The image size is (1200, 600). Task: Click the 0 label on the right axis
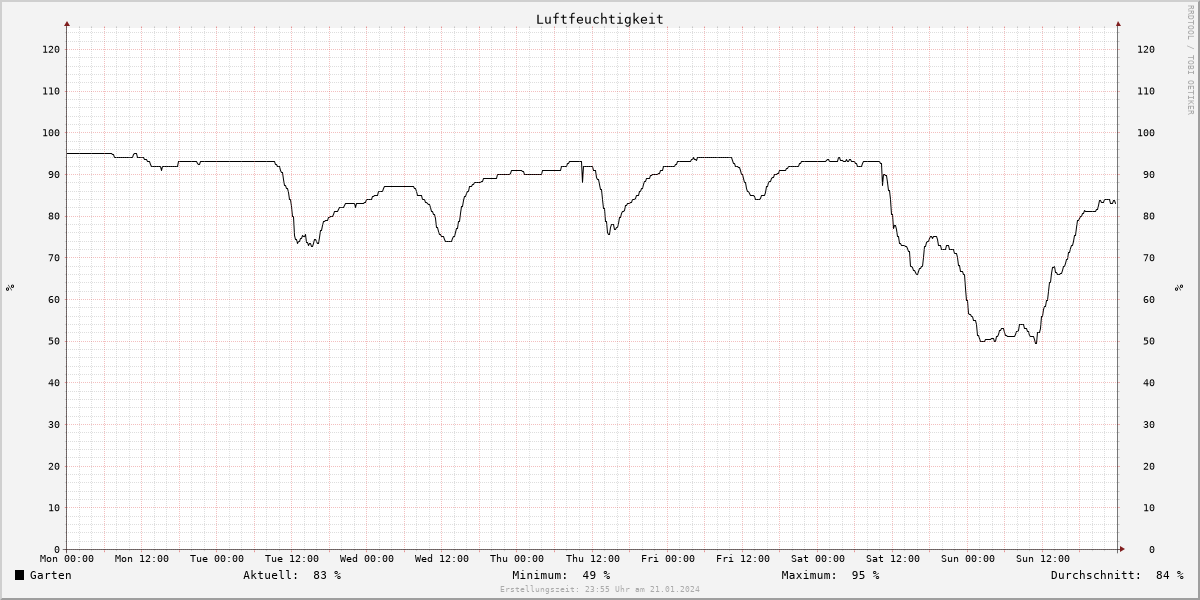click(1152, 549)
